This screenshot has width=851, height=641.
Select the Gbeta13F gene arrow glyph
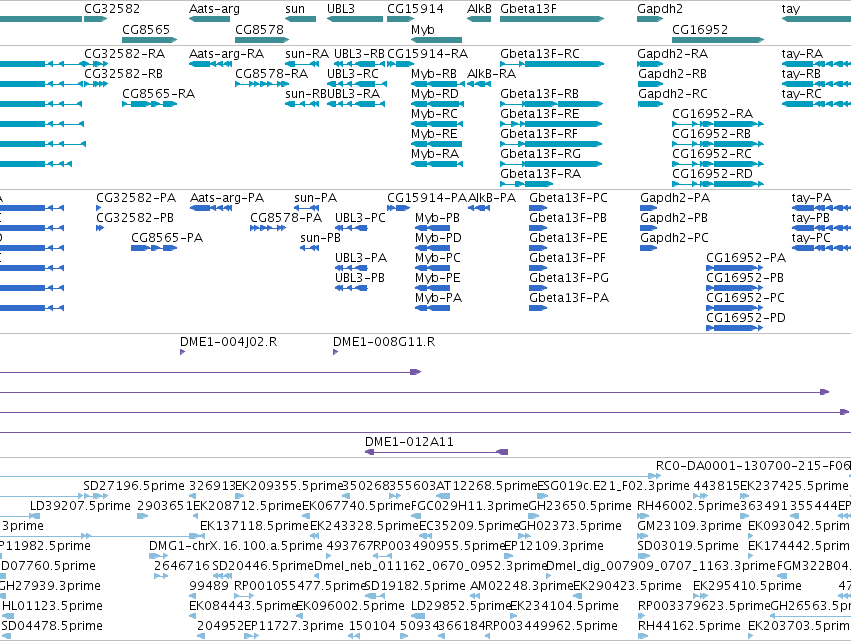point(552,19)
